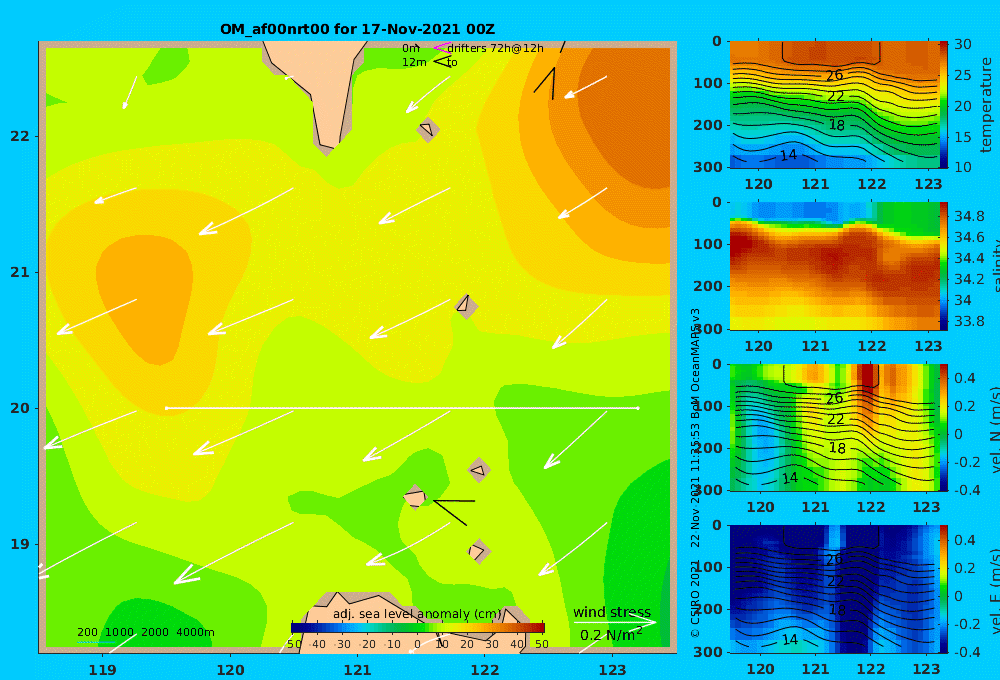The image size is (1000, 680).
Task: Click the '122' longitude tick under vel. E panel
Action: click(871, 669)
